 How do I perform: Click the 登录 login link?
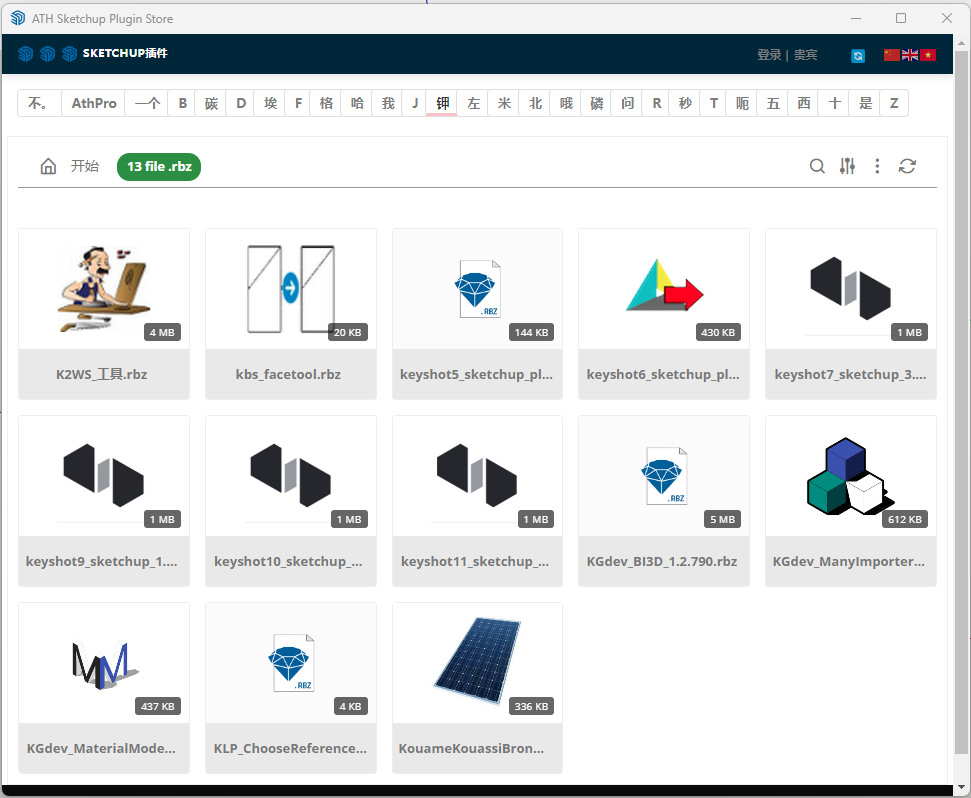[769, 55]
